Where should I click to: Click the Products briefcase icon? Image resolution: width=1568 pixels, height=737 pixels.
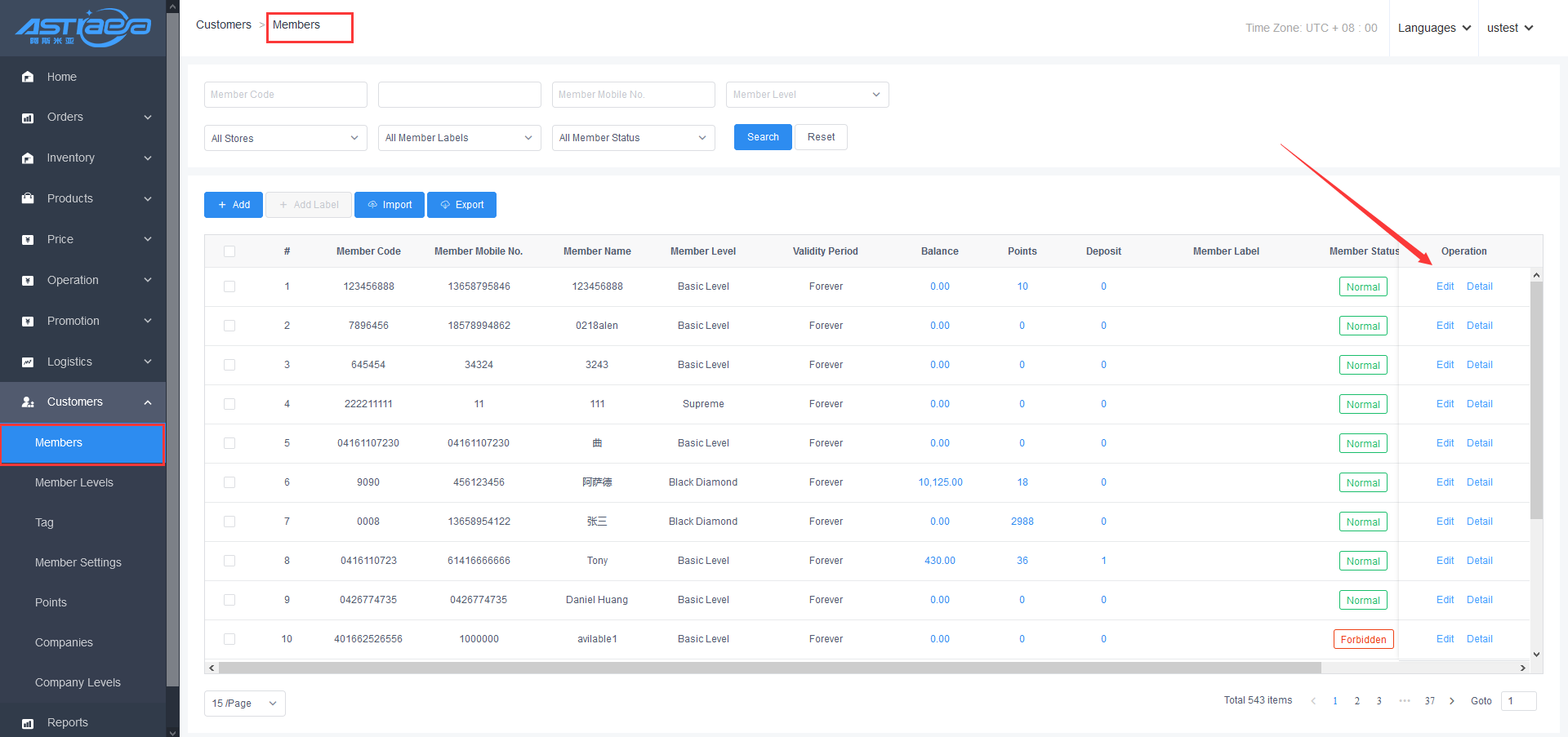[28, 198]
